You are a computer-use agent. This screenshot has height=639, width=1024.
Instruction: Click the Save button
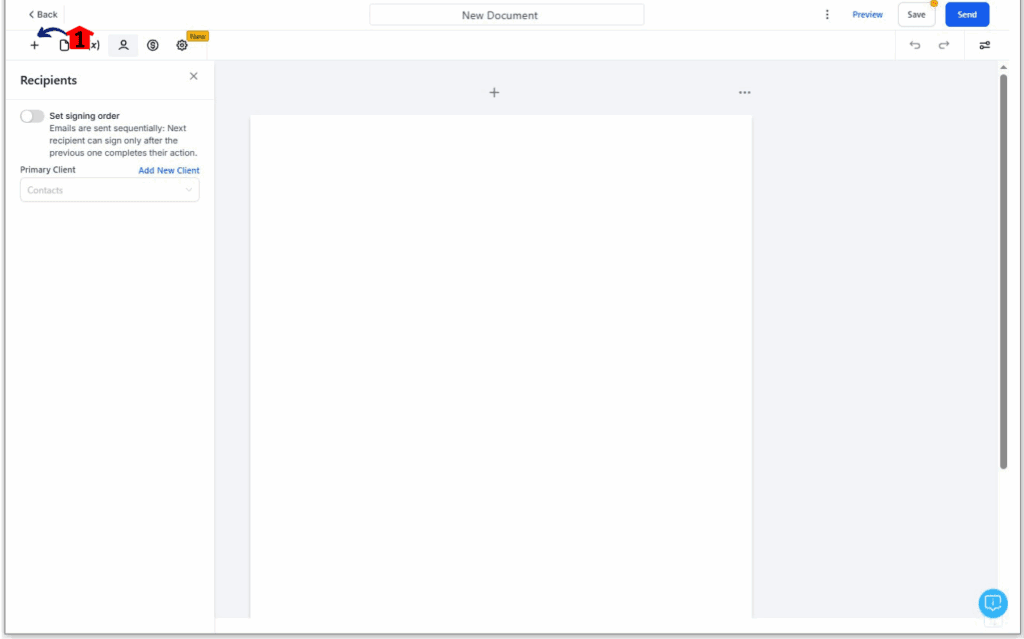click(916, 15)
